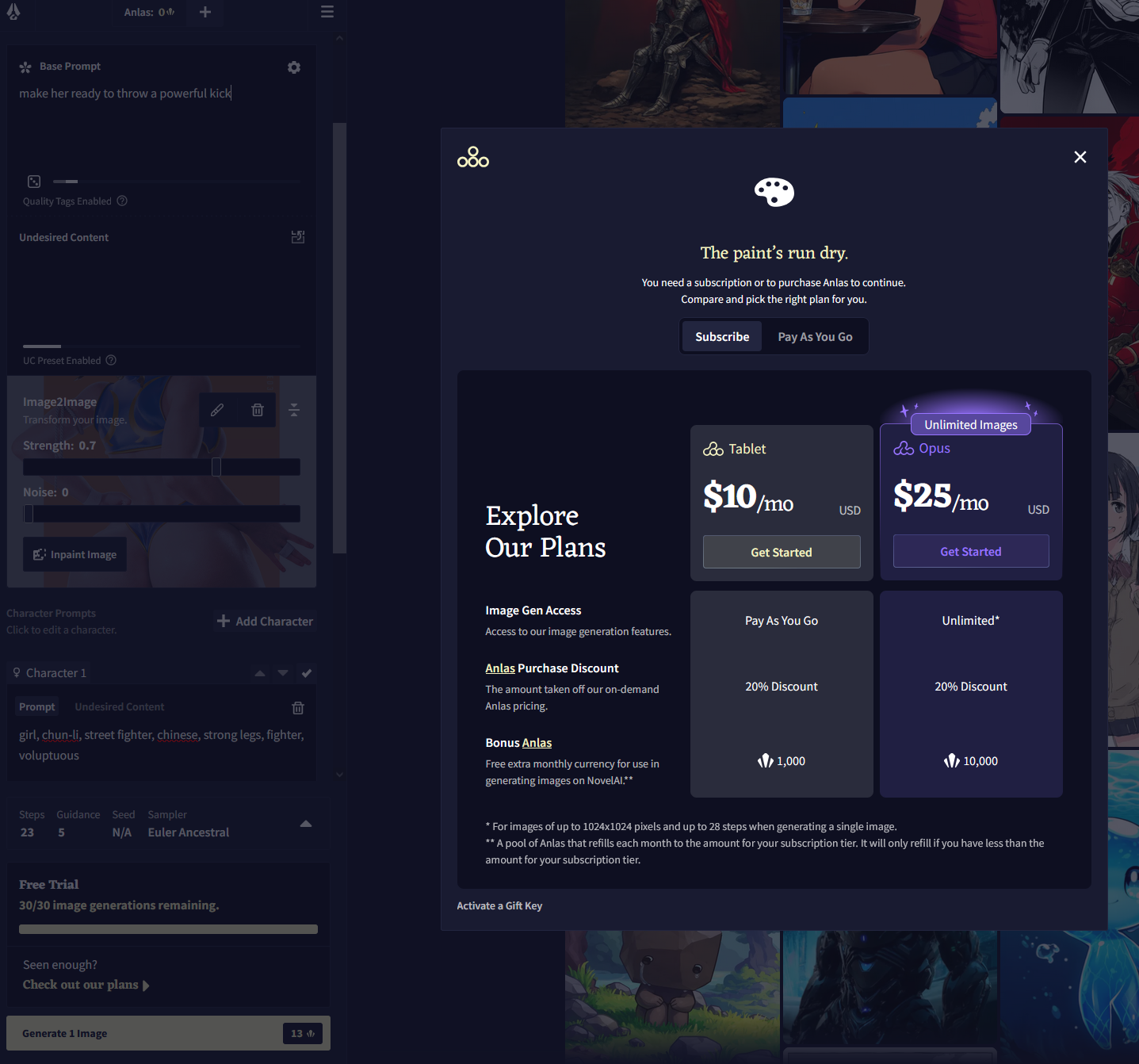Click Add Character
The width and height of the screenshot is (1139, 1064).
tap(265, 621)
